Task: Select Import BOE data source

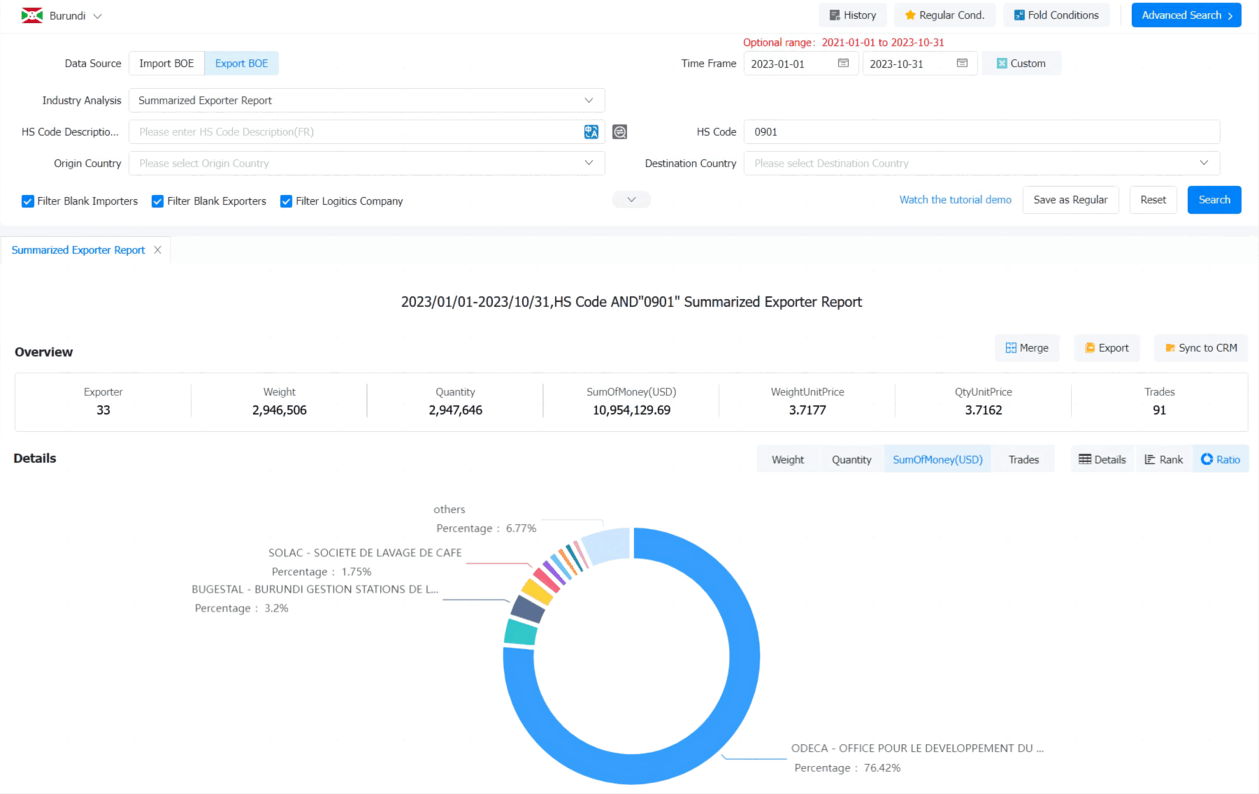Action: click(x=166, y=63)
